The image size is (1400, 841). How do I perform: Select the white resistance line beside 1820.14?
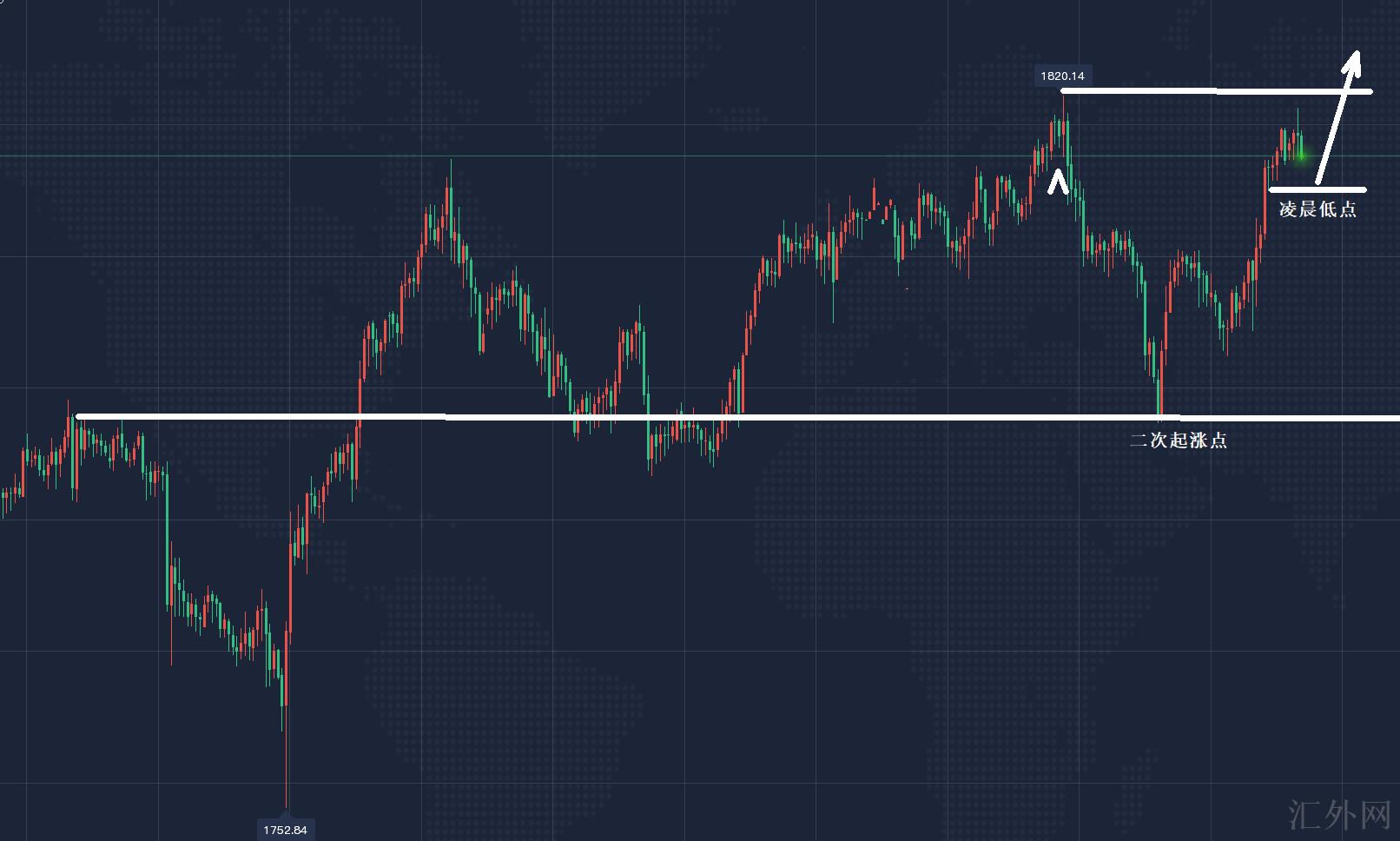[1216, 91]
